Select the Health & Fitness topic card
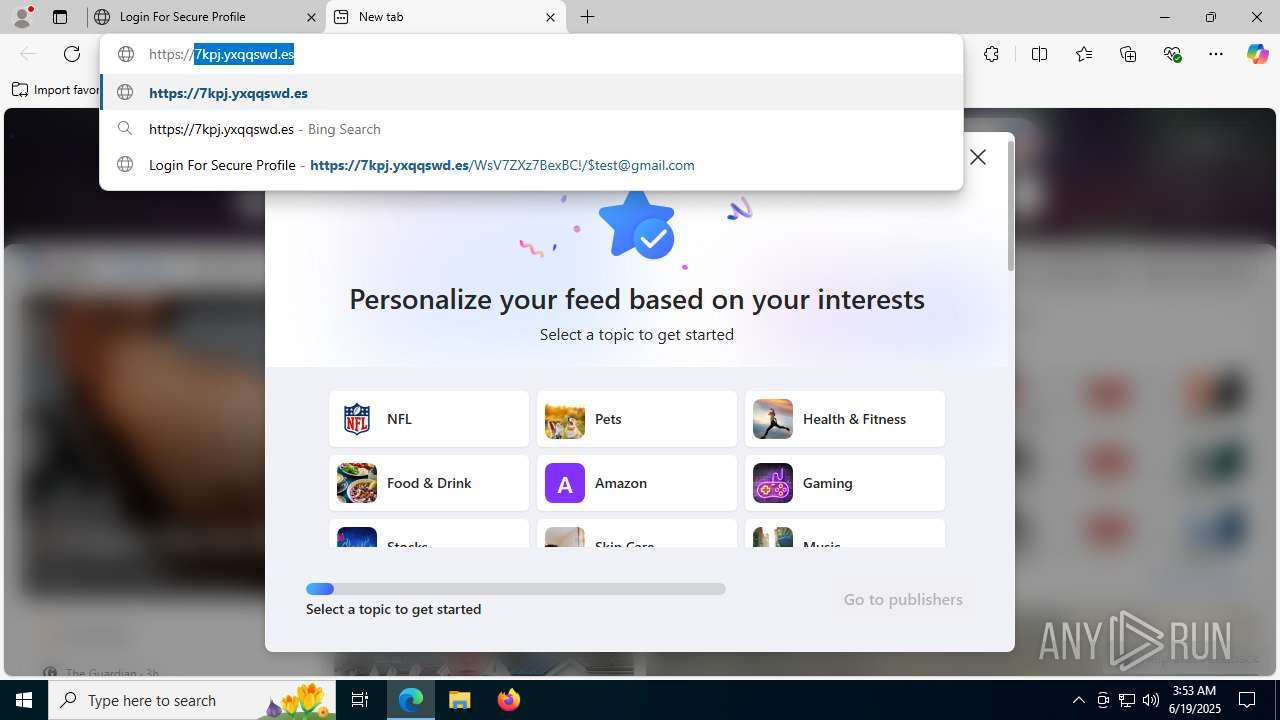Image resolution: width=1280 pixels, height=720 pixels. (845, 419)
